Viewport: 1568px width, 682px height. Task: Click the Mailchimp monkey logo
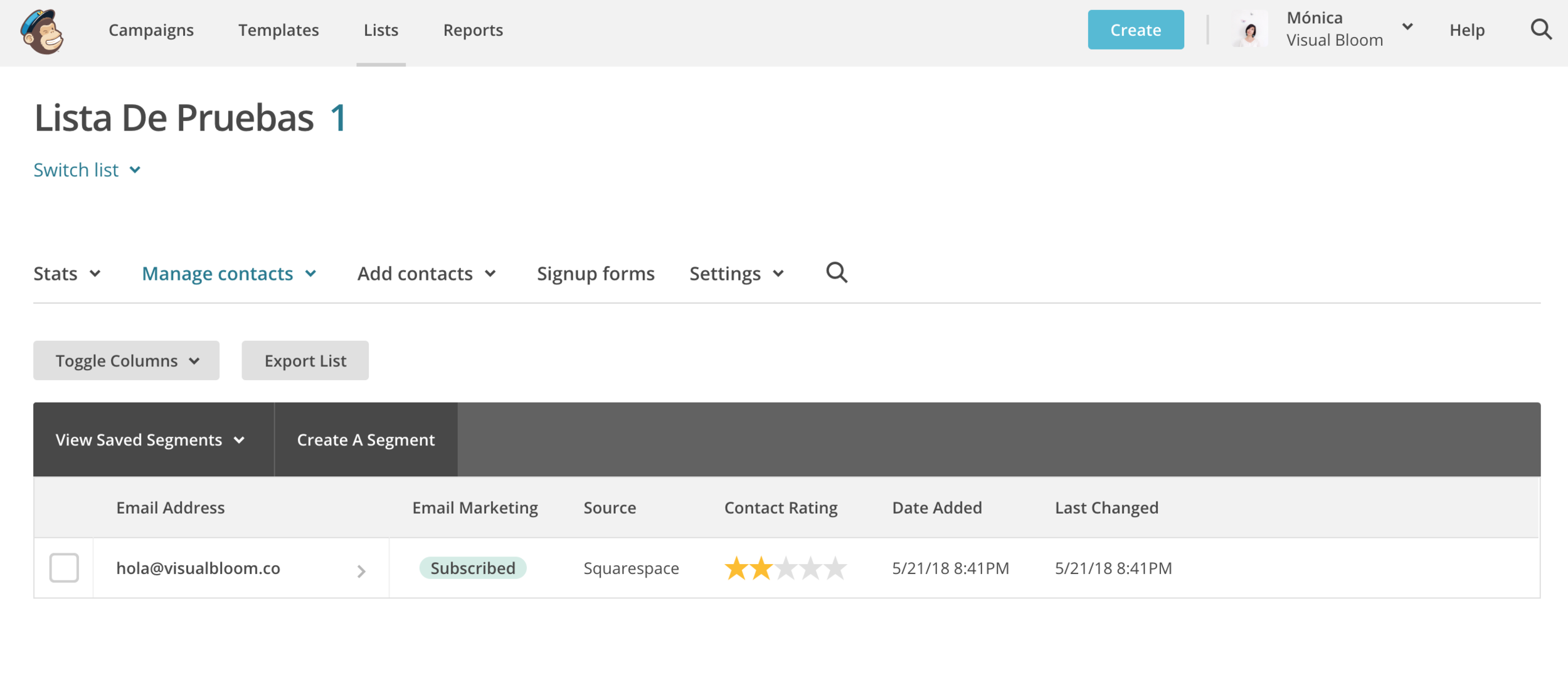(x=42, y=31)
